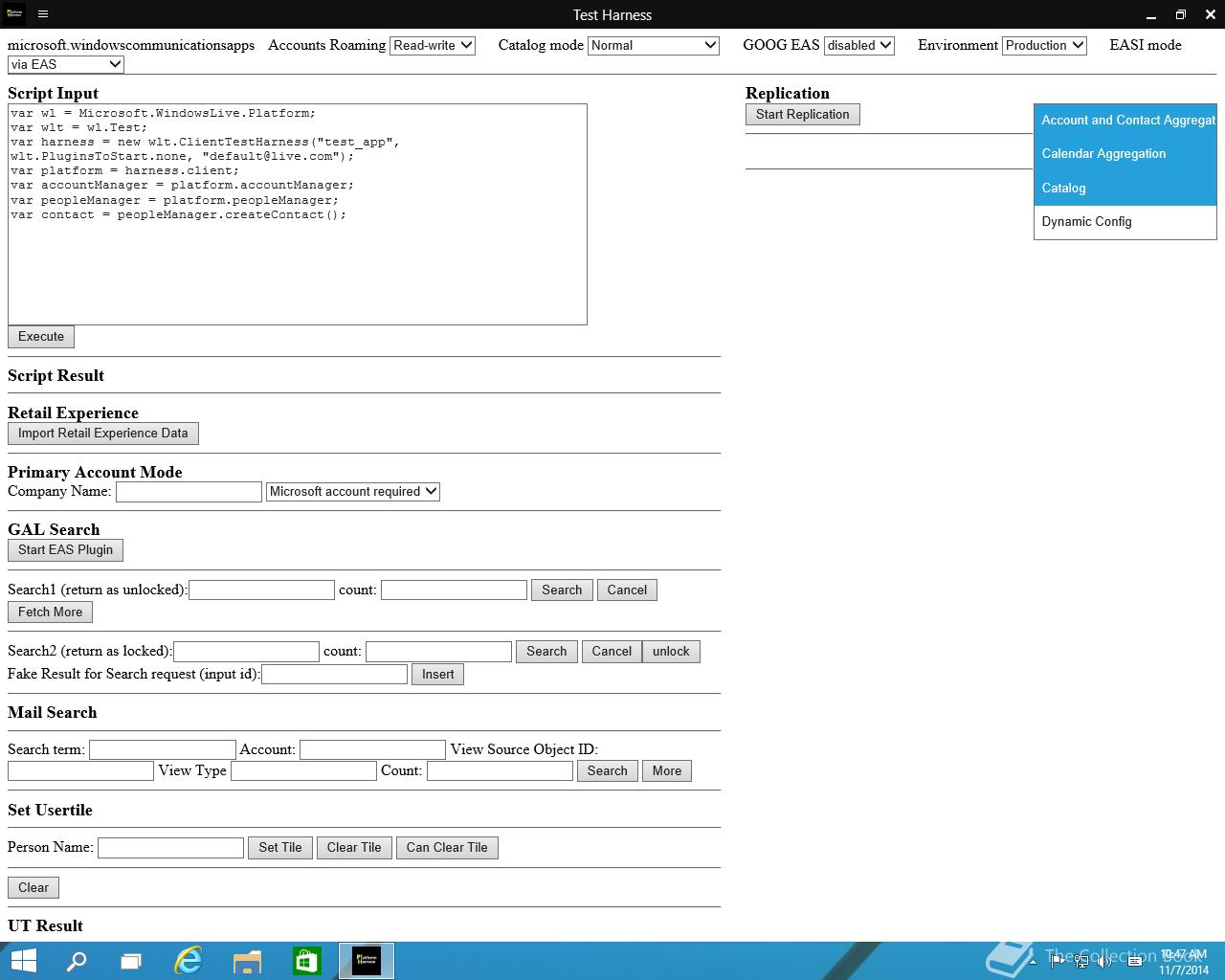Open EASI mode via EAS dropdown
The width and height of the screenshot is (1225, 980).
[66, 64]
